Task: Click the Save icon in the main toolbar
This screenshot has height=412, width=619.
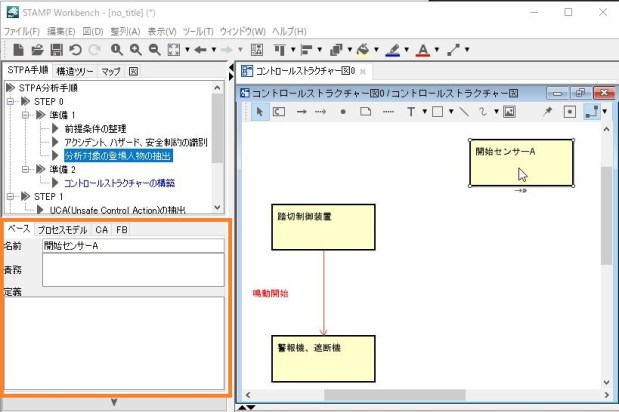Action: pyautogui.click(x=55, y=49)
